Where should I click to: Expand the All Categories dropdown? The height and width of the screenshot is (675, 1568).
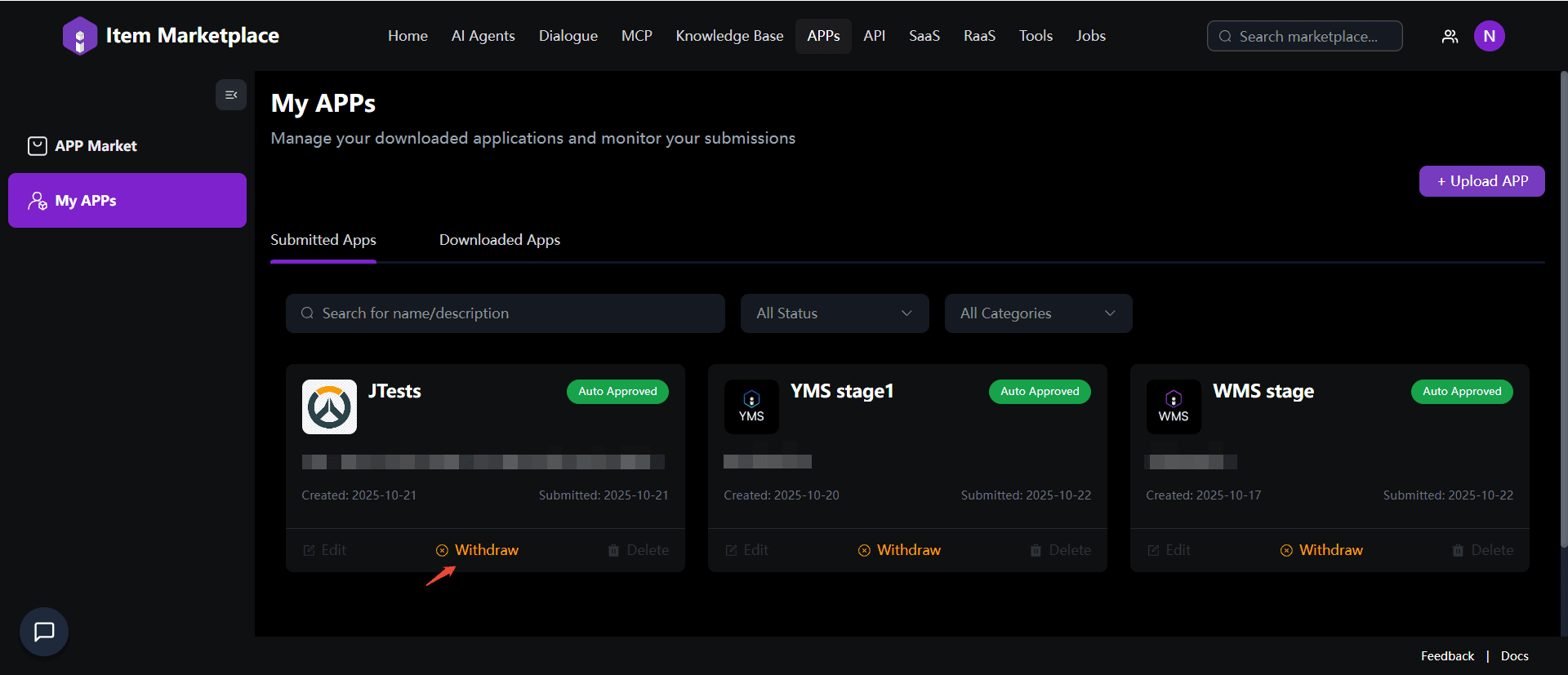[1038, 313]
